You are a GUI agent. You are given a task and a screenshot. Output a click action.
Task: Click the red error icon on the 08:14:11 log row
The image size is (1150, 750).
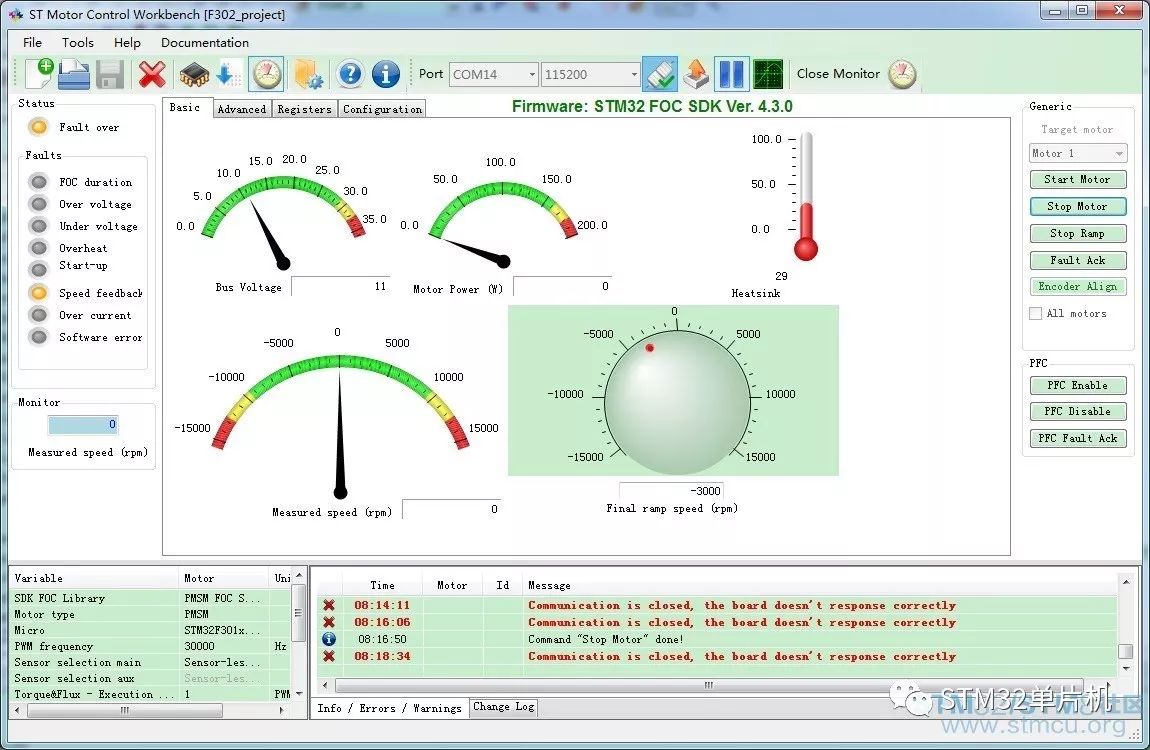[x=329, y=605]
